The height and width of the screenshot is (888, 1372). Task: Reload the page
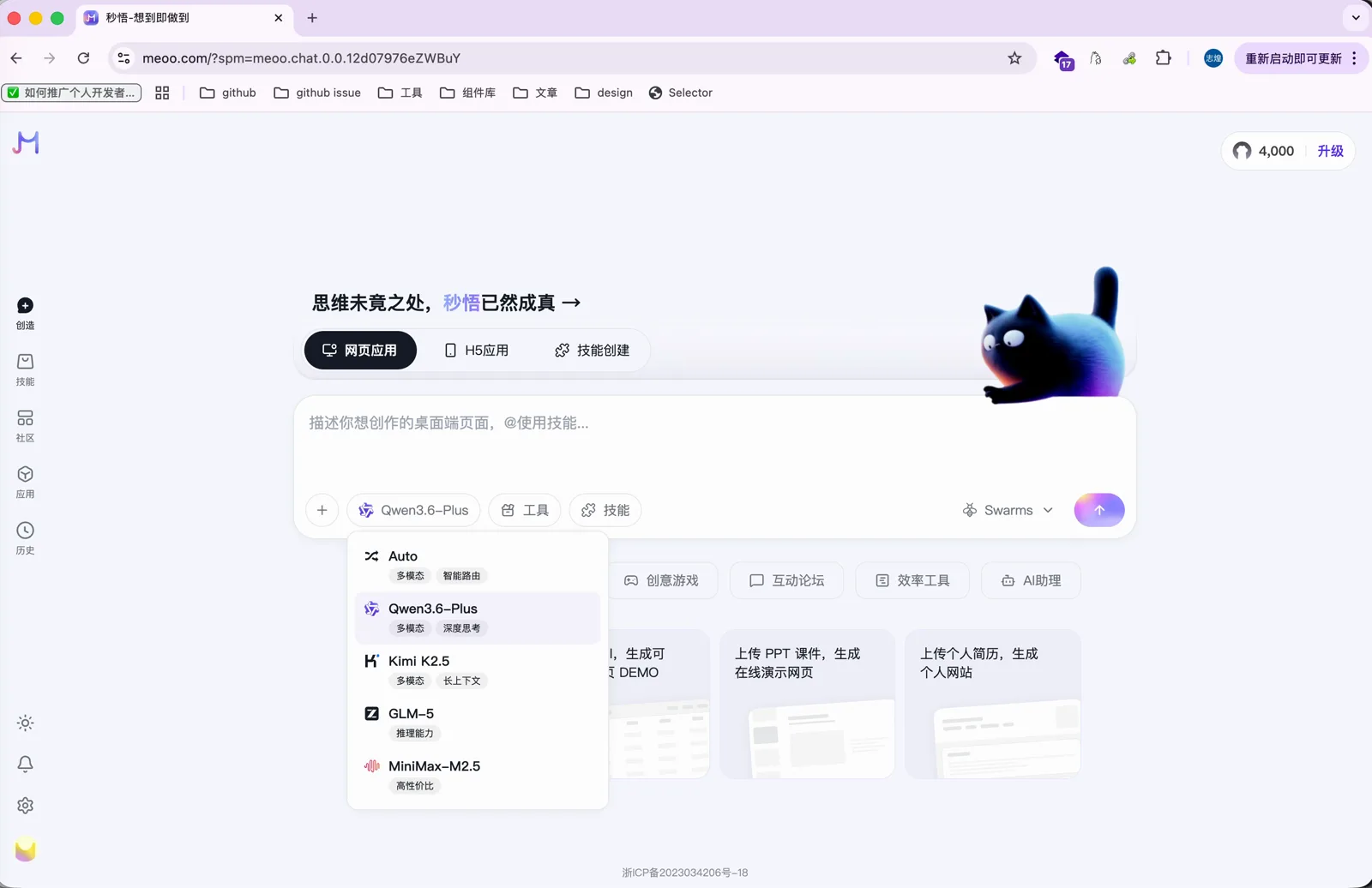coord(83,58)
